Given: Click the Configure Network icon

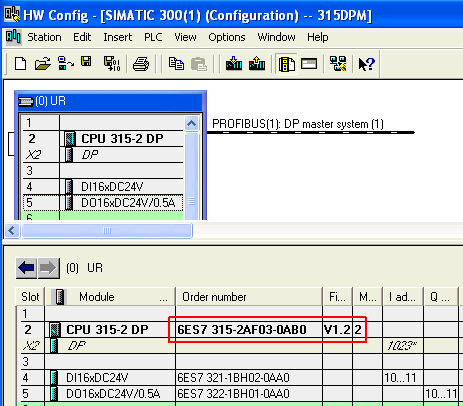Looking at the screenshot, I should [338, 63].
